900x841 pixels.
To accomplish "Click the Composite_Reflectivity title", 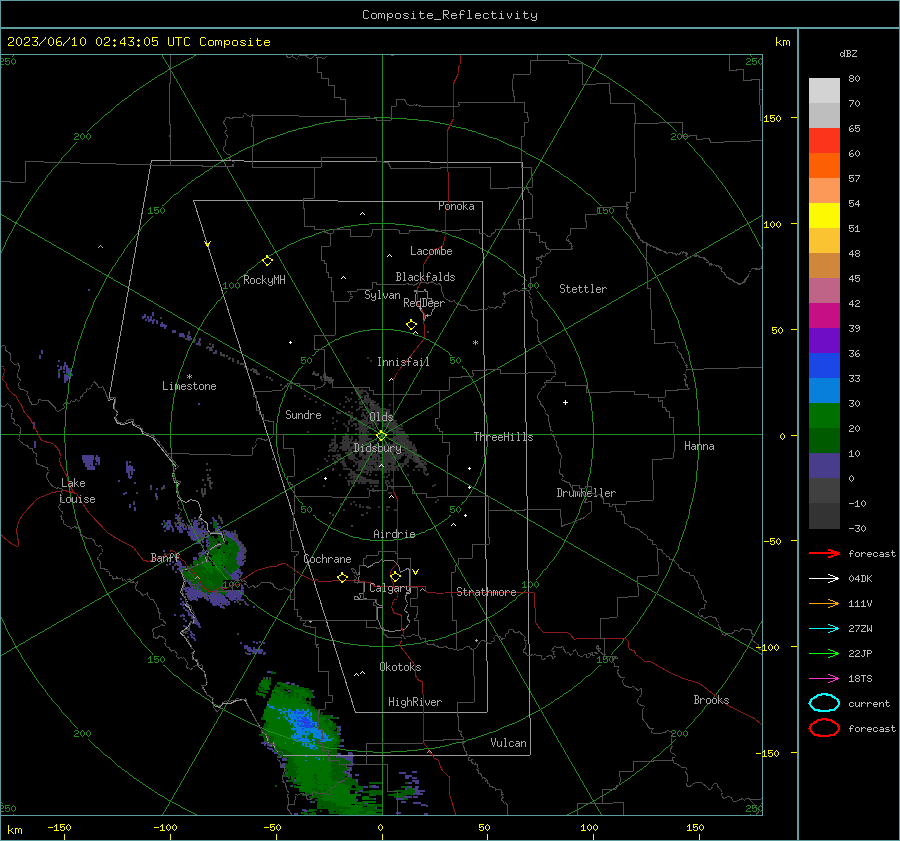I will (x=450, y=15).
